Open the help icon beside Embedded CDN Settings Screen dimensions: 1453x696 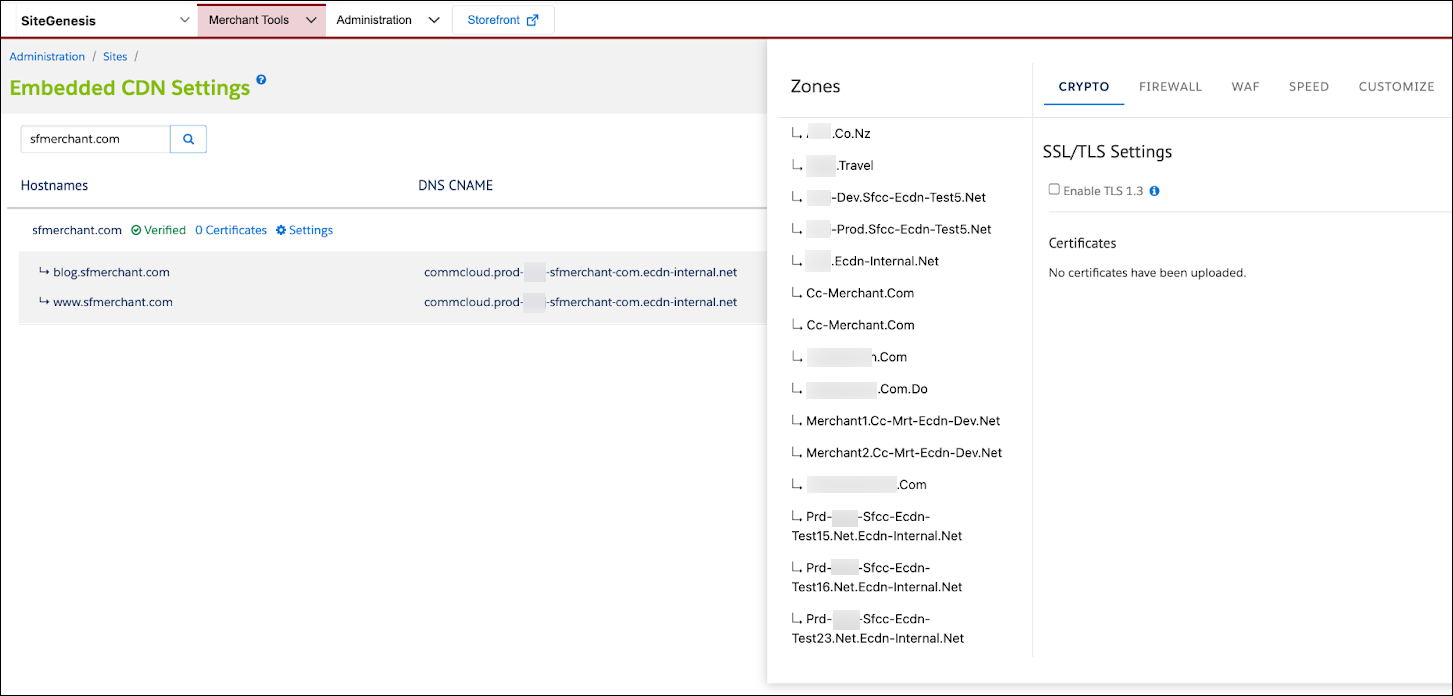[261, 81]
